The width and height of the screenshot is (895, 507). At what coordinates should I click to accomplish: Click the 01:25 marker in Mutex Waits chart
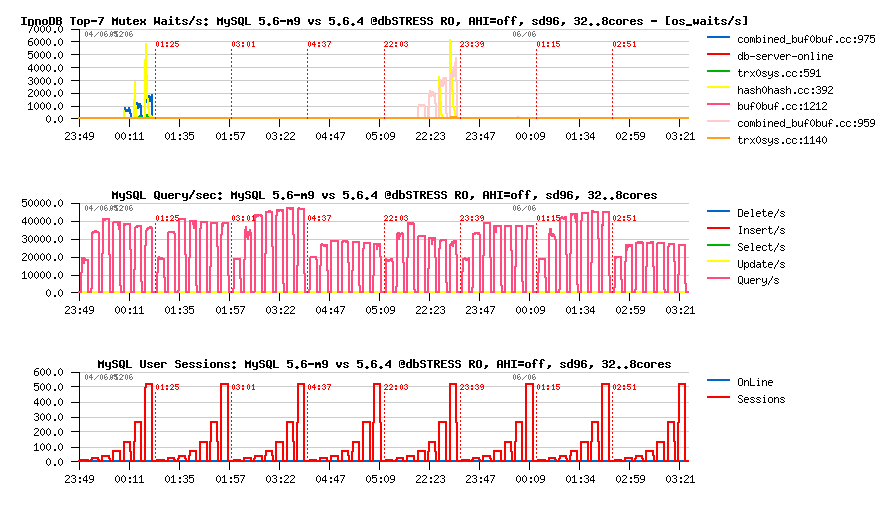pos(167,44)
